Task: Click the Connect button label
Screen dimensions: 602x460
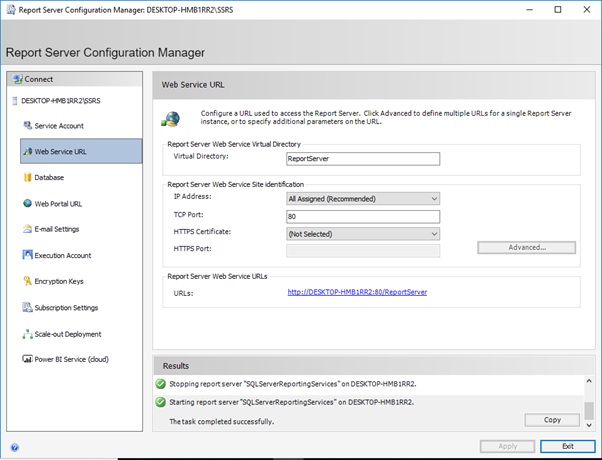Action: [38, 79]
